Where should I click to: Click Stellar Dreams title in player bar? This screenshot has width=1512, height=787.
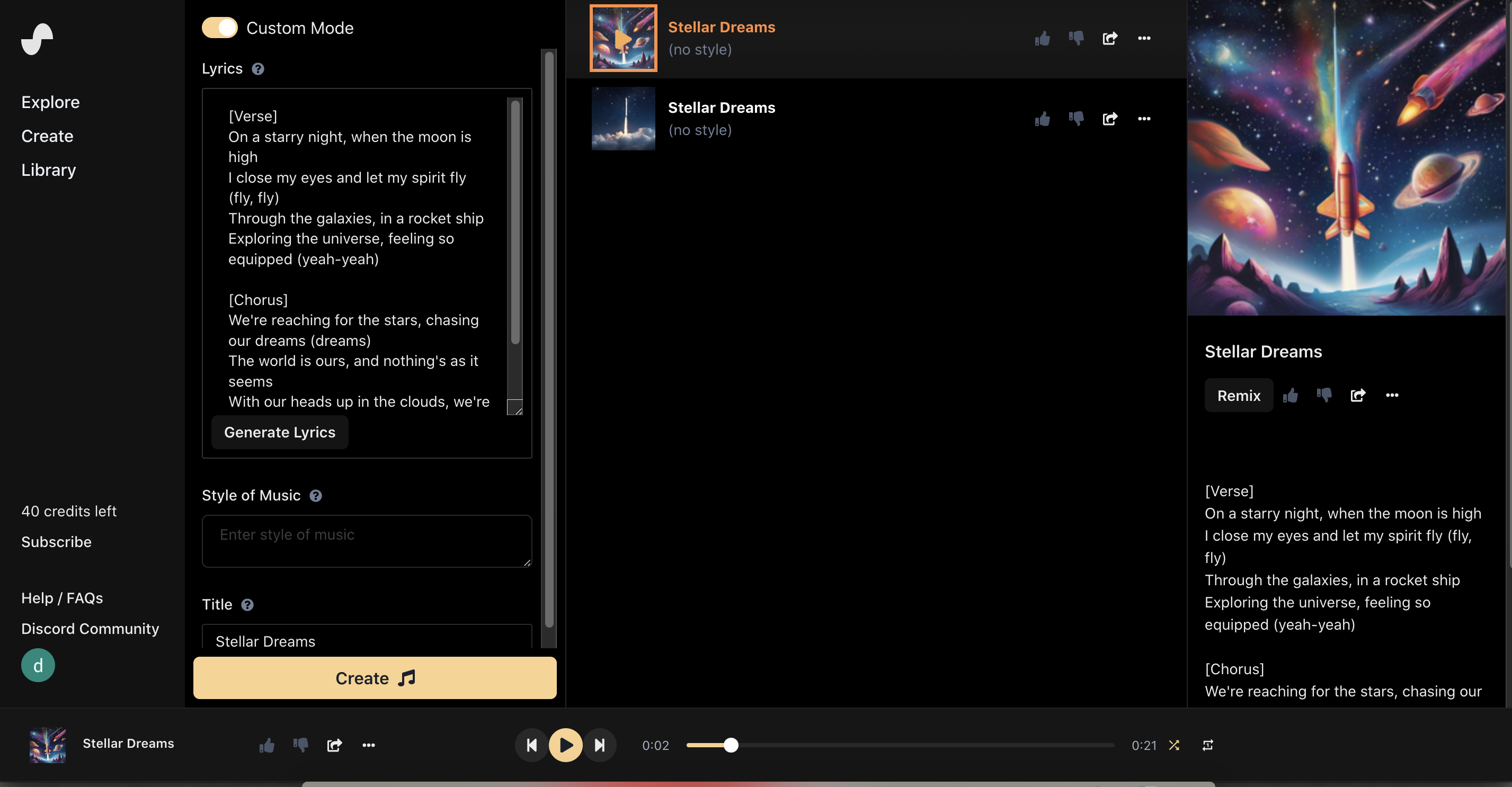(x=129, y=744)
